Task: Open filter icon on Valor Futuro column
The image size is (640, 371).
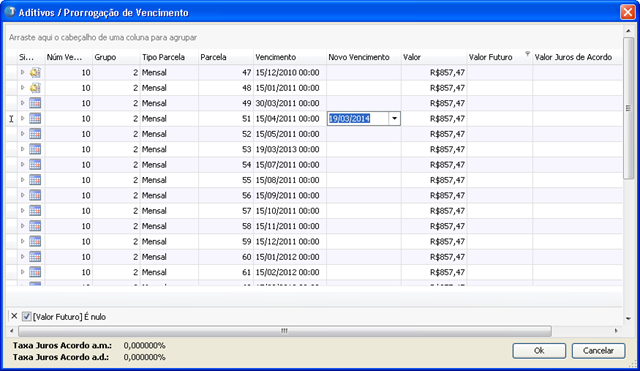Action: (x=527, y=54)
